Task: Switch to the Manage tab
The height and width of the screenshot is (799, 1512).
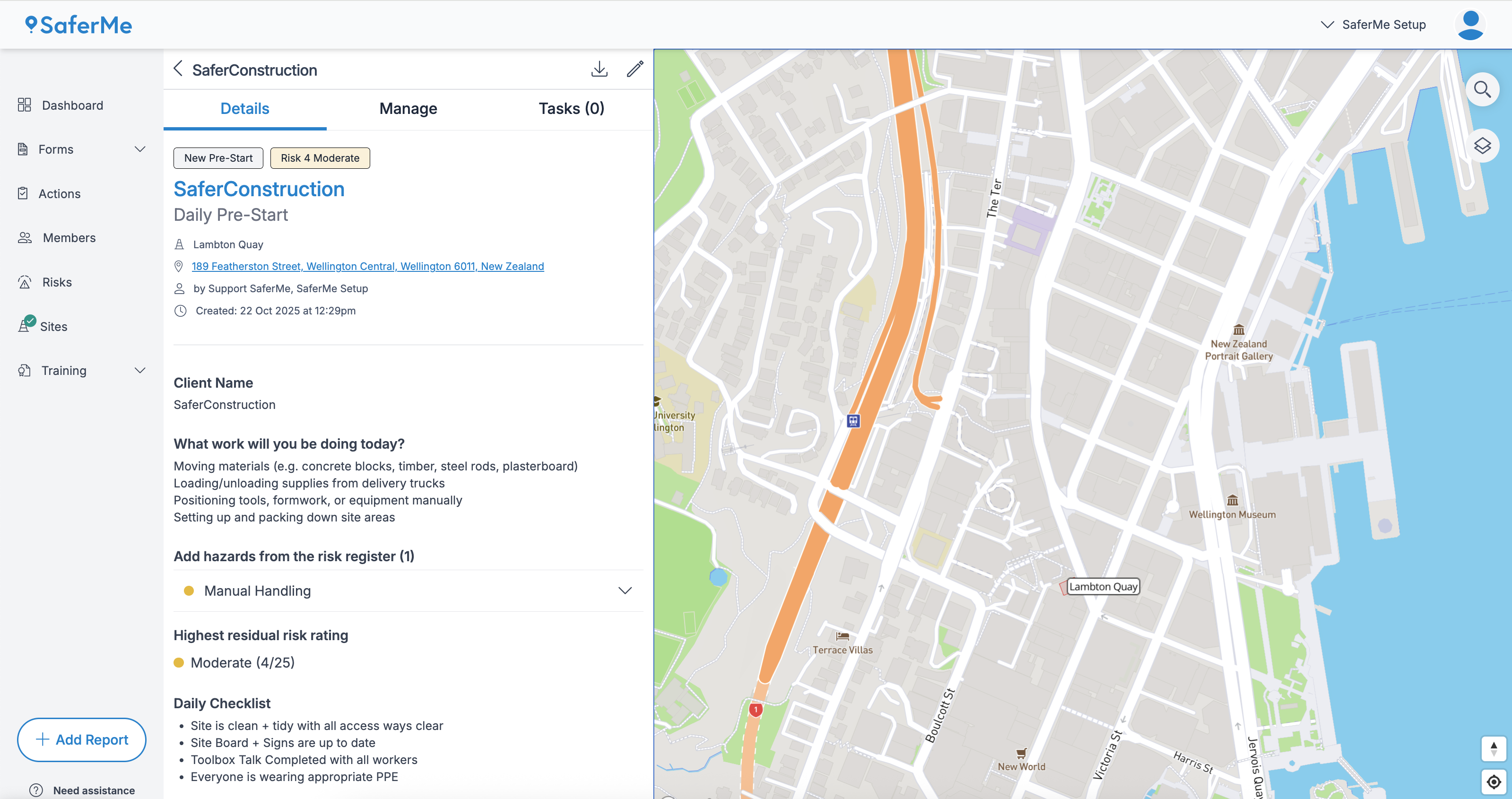Action: [408, 109]
